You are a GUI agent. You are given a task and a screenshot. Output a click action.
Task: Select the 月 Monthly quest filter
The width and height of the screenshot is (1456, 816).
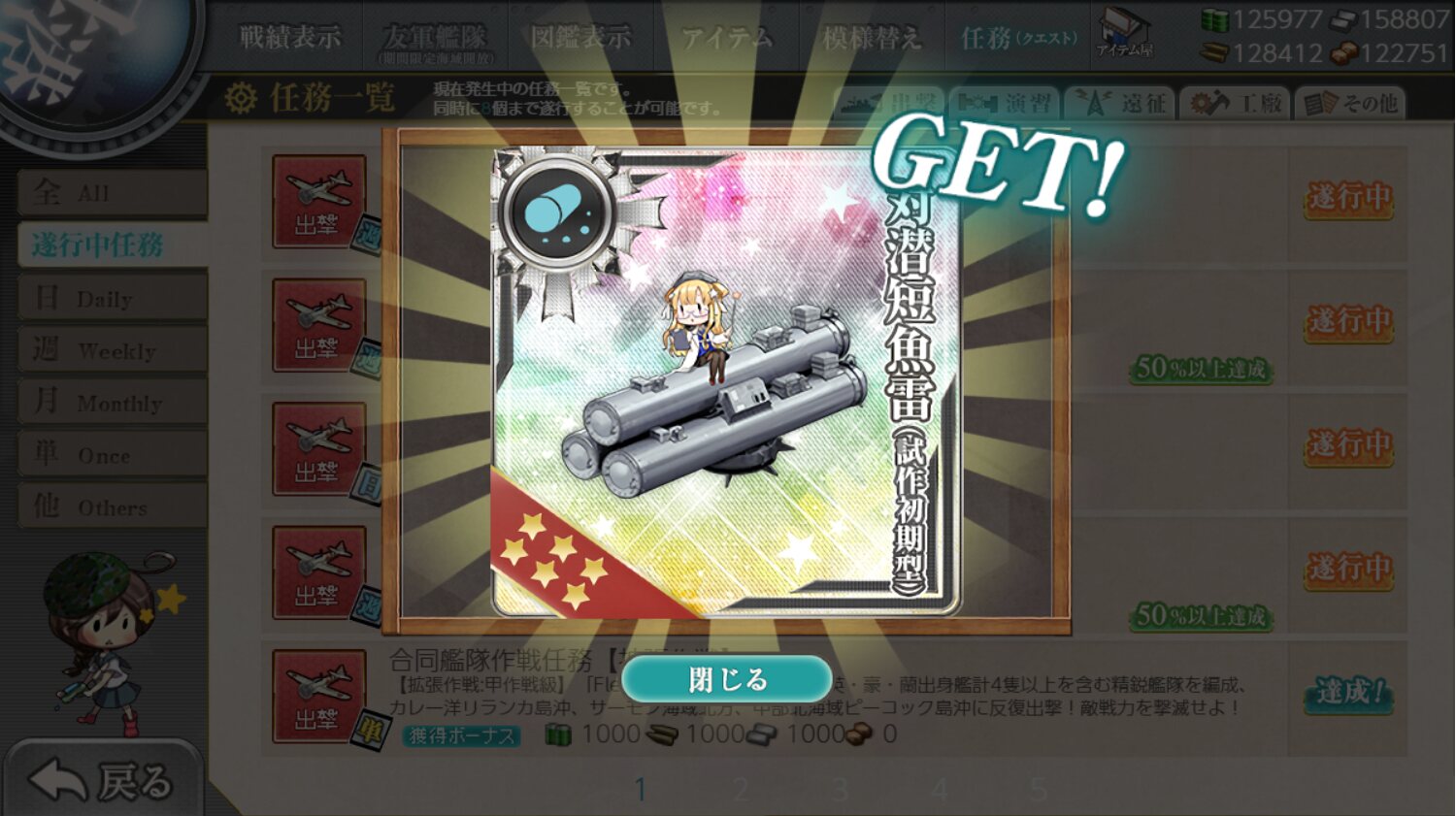click(113, 402)
